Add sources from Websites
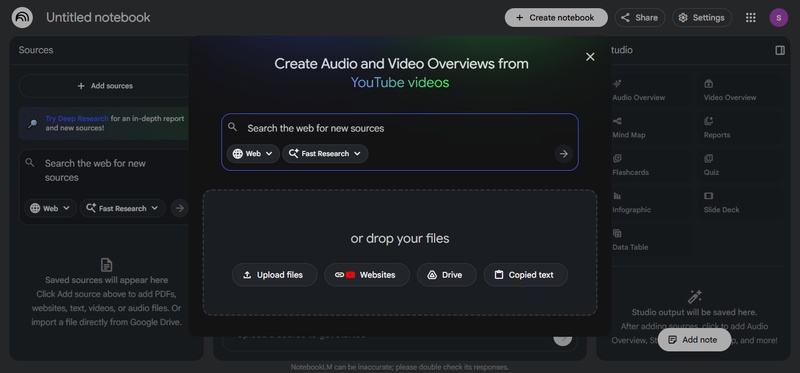Viewport: 800px width, 373px height. 367,275
